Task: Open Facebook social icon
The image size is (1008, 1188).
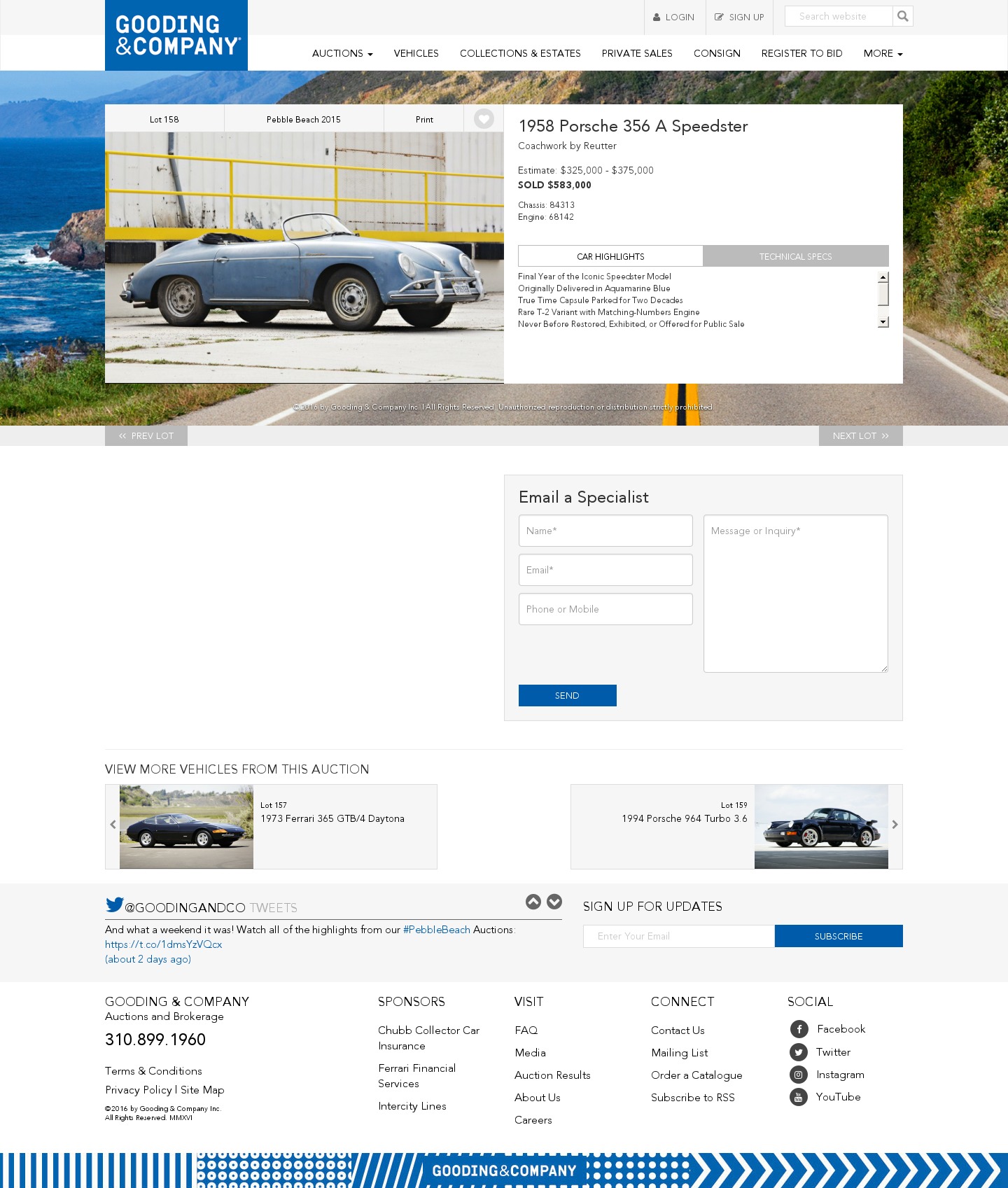Action: tap(799, 1029)
